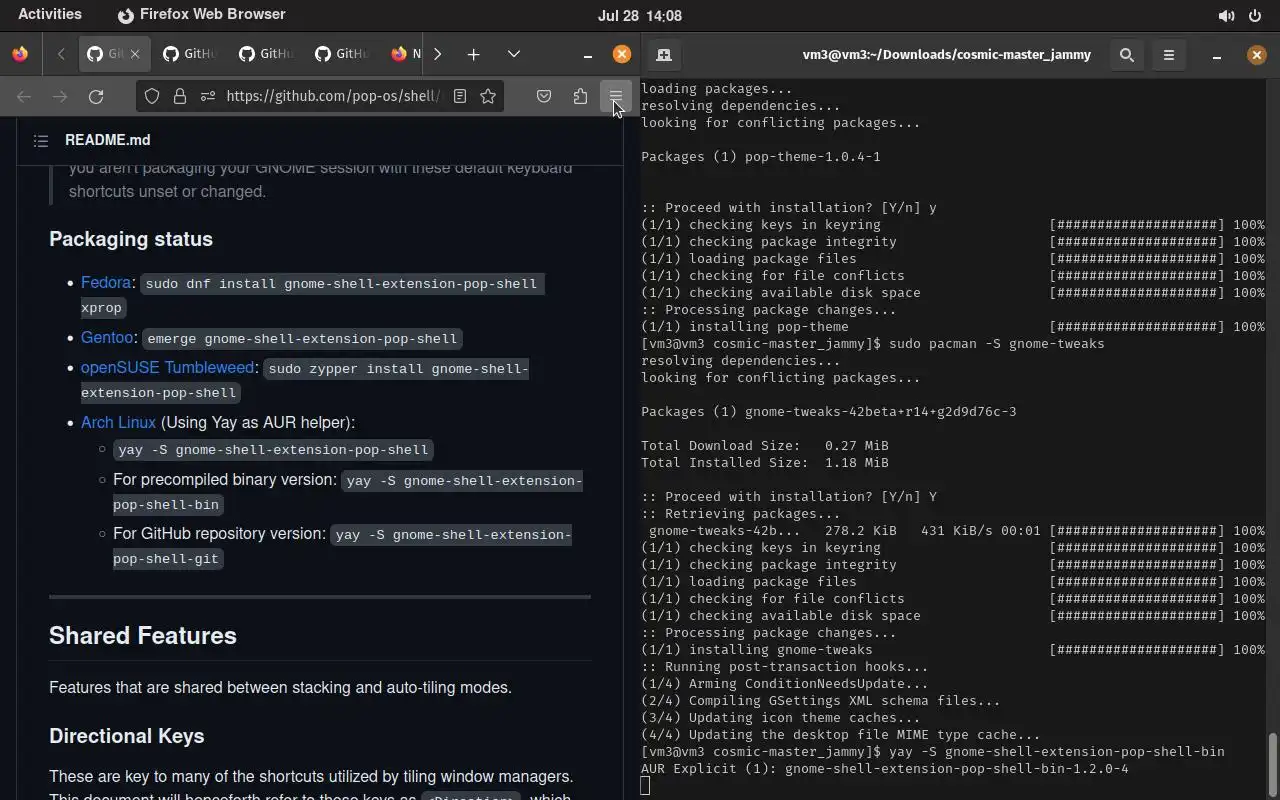Open Firefox Web Browser app menu
The height and width of the screenshot is (800, 1280).
tap(202, 15)
